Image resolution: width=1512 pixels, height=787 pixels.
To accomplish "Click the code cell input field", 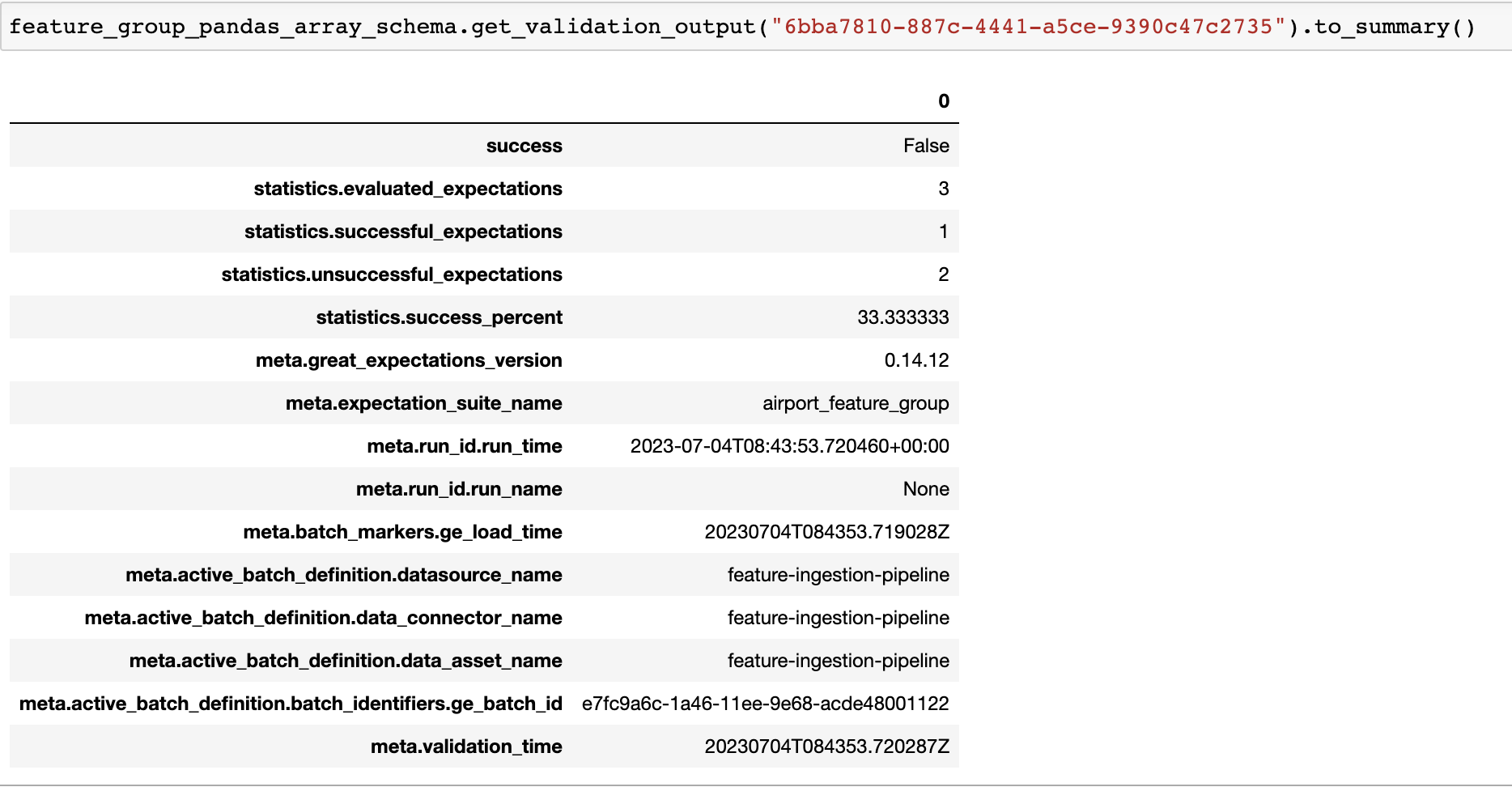I will [756, 26].
